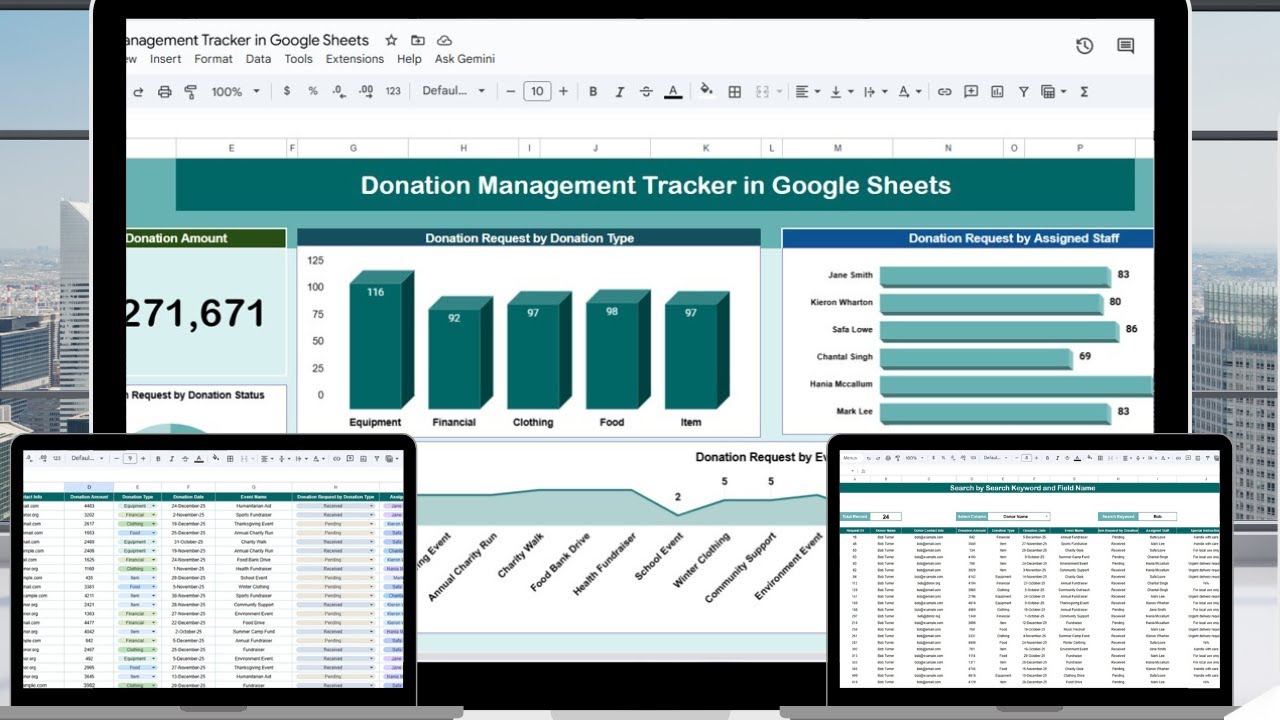Open the Tools menu
This screenshot has width=1280, height=720.
(x=298, y=59)
